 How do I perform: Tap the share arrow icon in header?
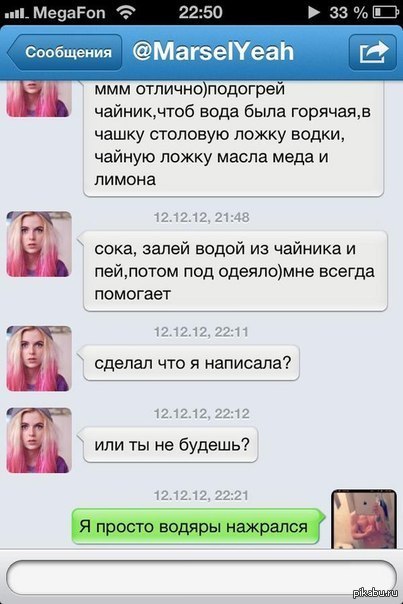click(x=373, y=52)
